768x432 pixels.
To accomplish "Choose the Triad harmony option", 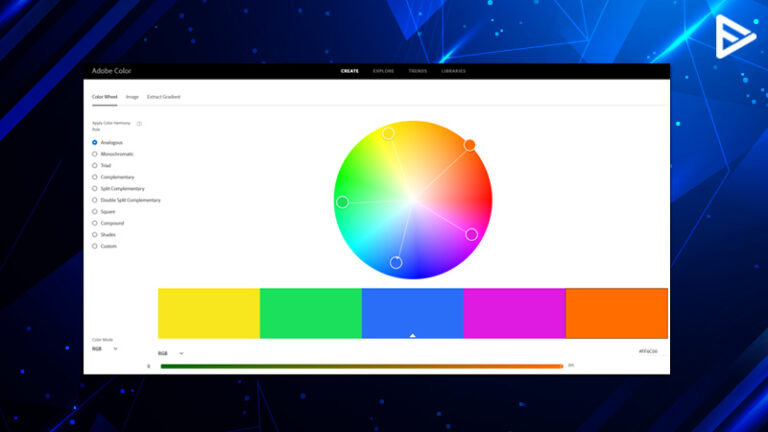I will tap(95, 165).
